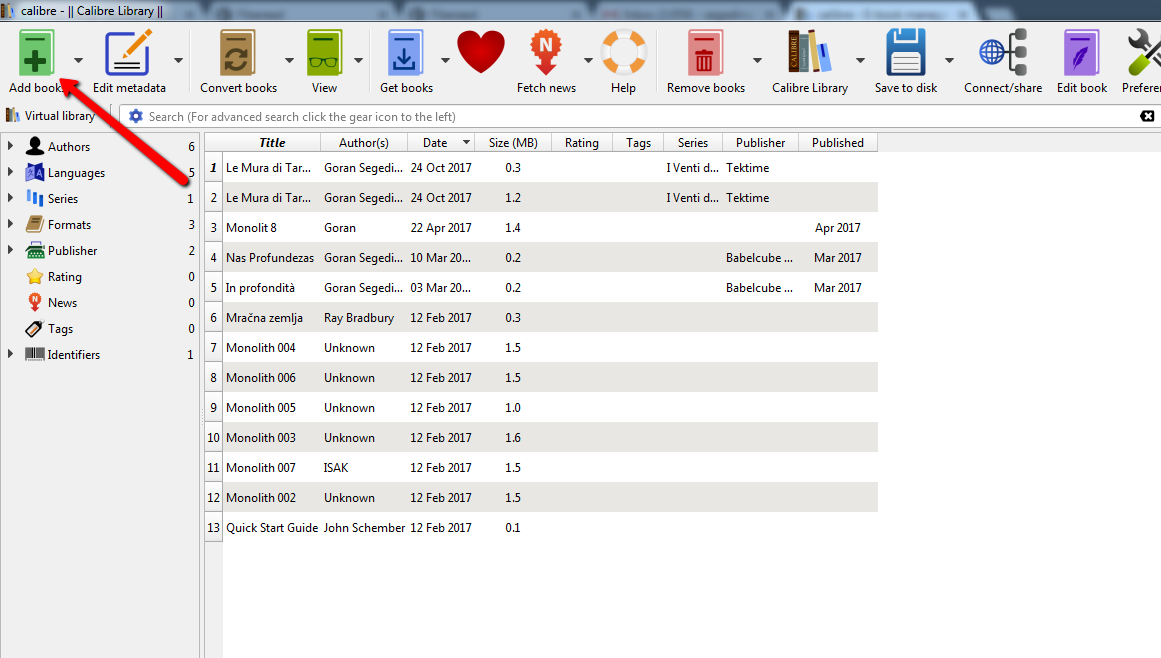
Task: Select In profondità book title
Action: tap(260, 287)
